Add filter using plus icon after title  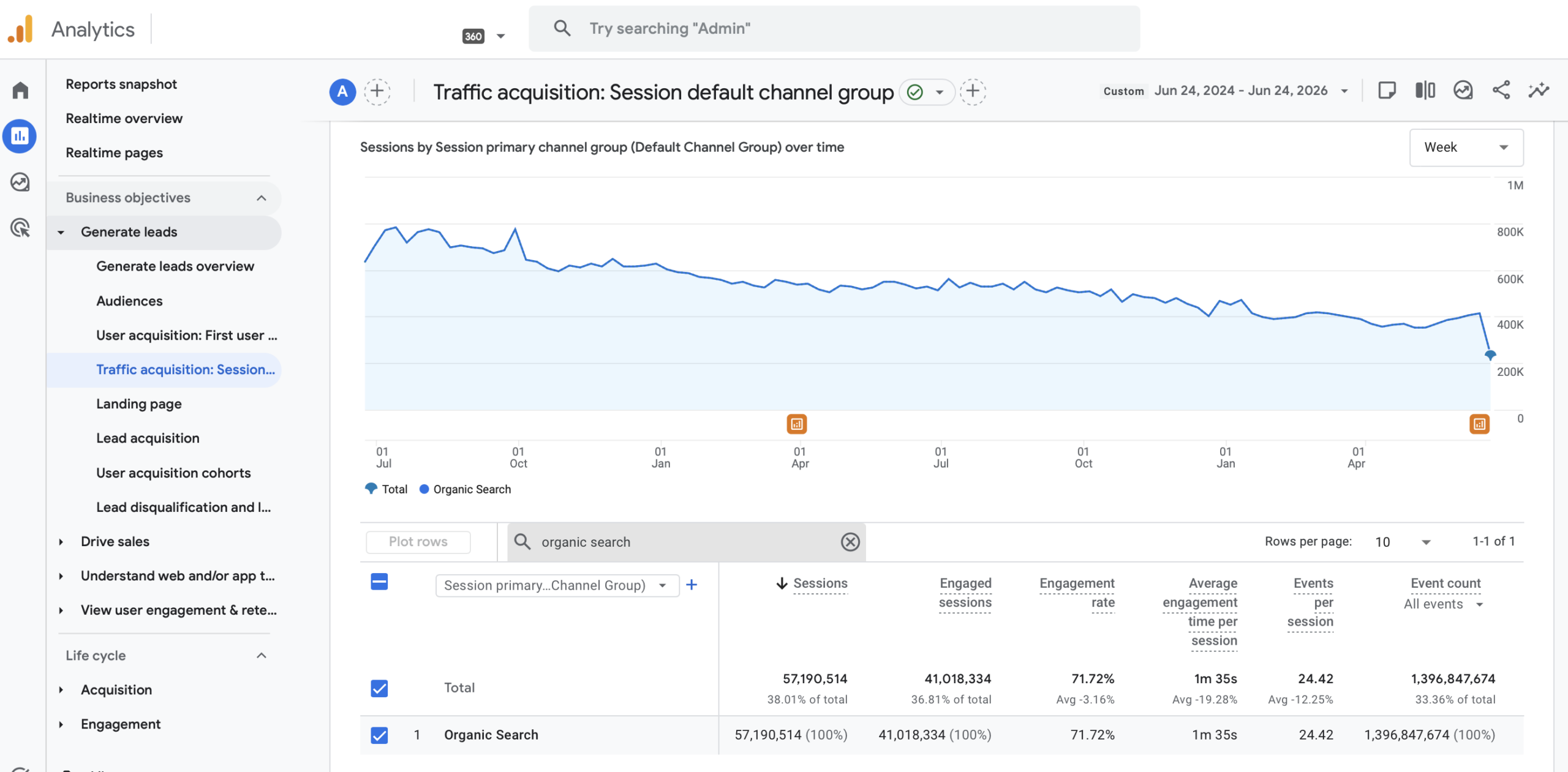tap(973, 92)
